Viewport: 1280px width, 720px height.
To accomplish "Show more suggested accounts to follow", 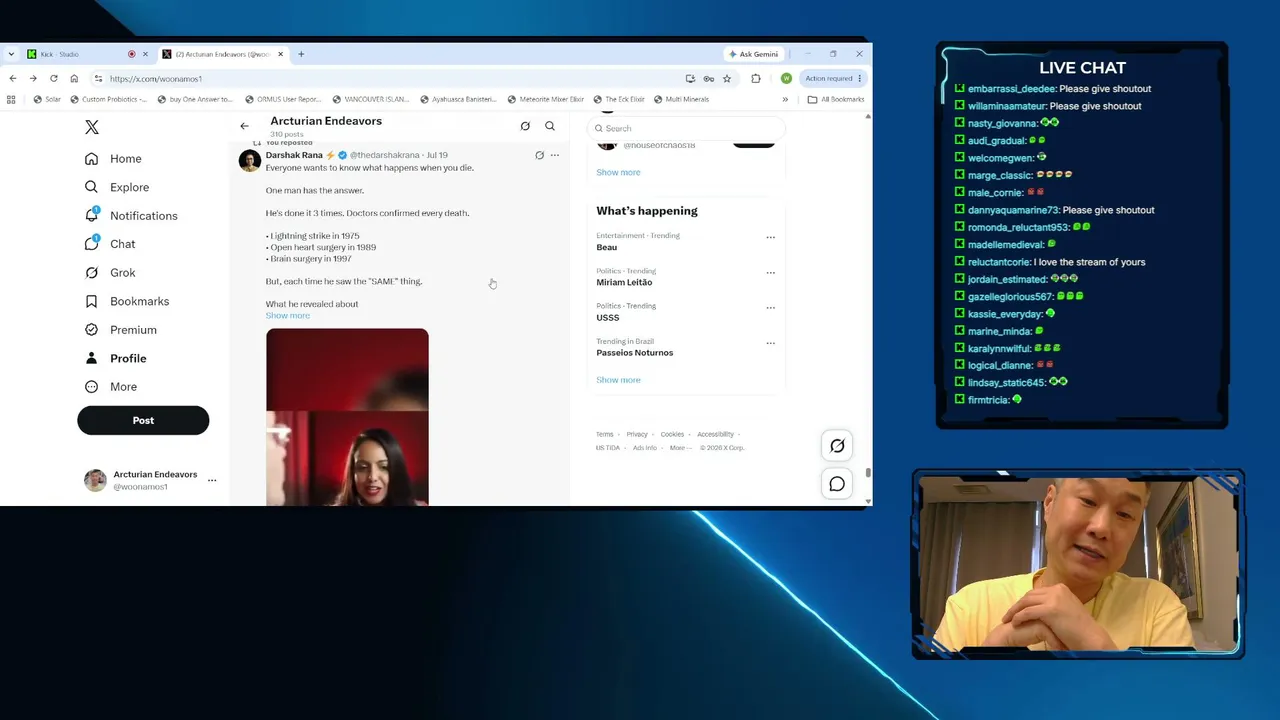I will (618, 172).
